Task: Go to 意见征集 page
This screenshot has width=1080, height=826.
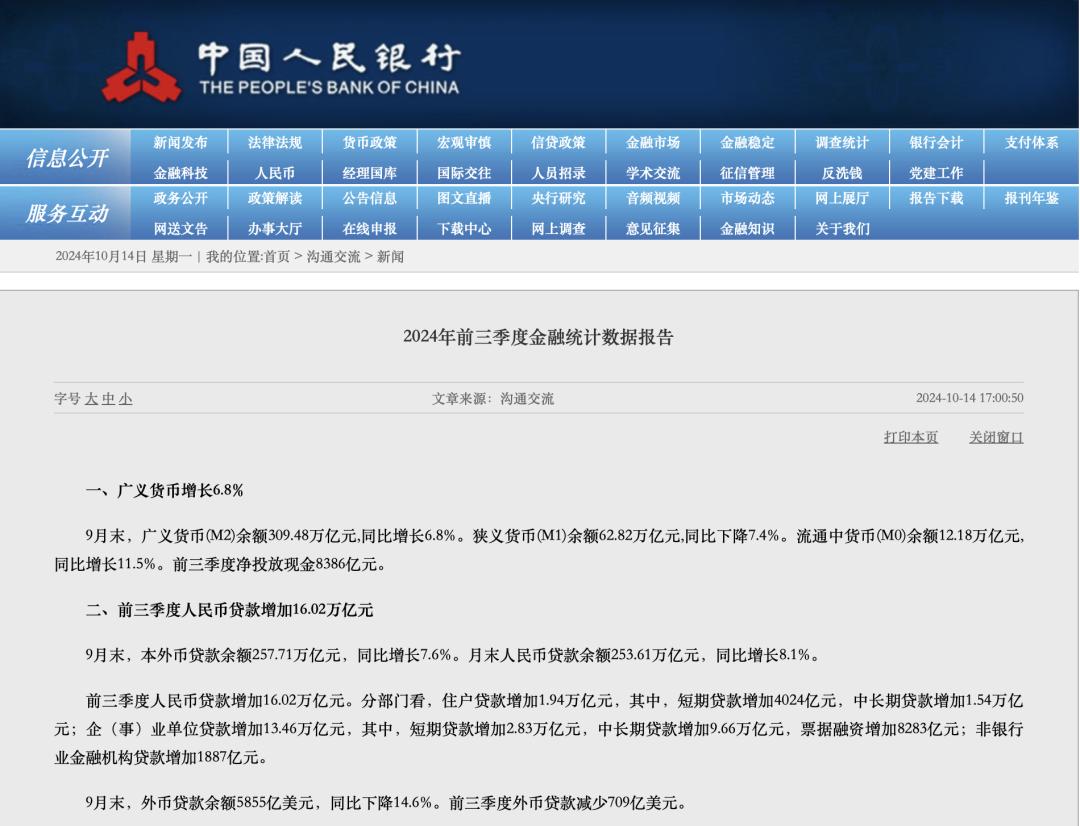Action: tap(653, 229)
